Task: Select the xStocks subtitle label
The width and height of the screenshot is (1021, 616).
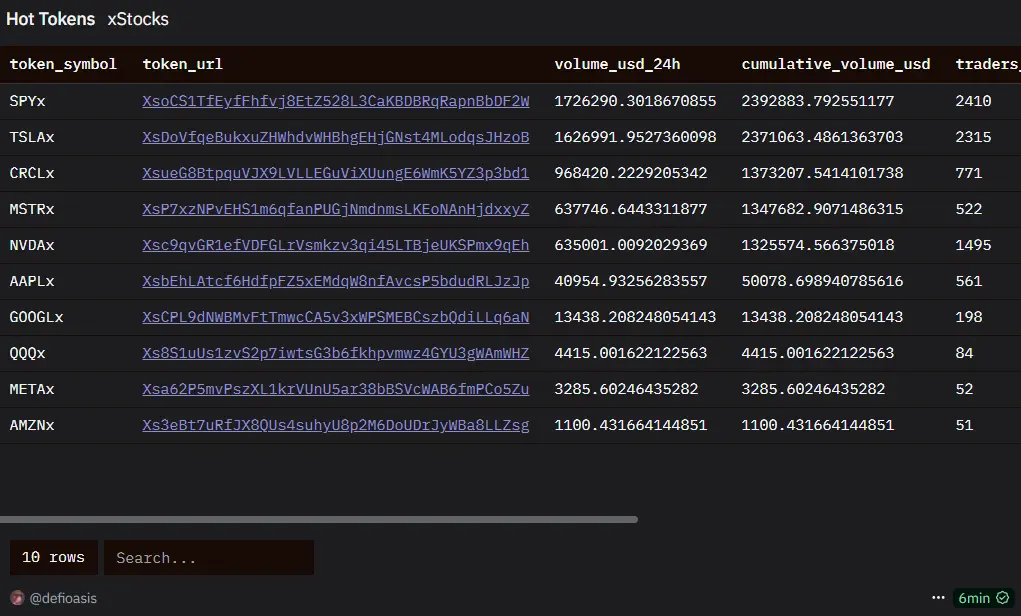Action: (x=137, y=19)
